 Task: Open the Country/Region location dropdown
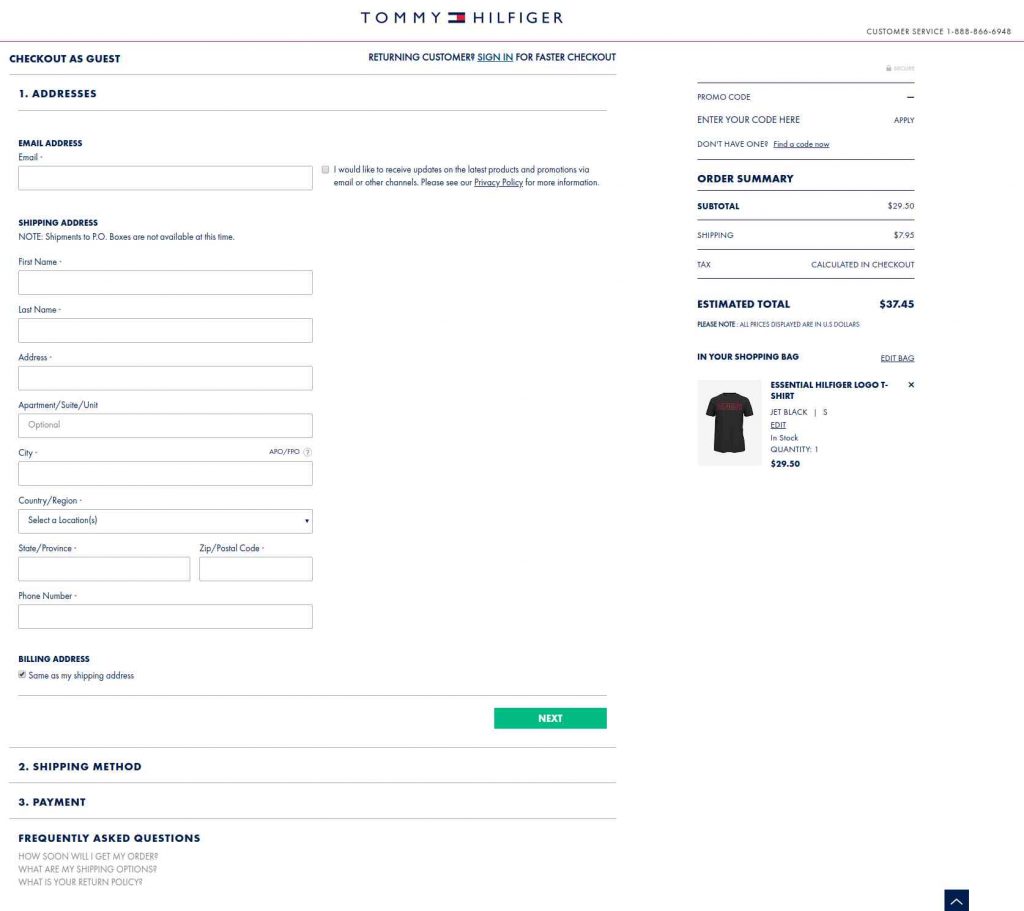coord(165,521)
